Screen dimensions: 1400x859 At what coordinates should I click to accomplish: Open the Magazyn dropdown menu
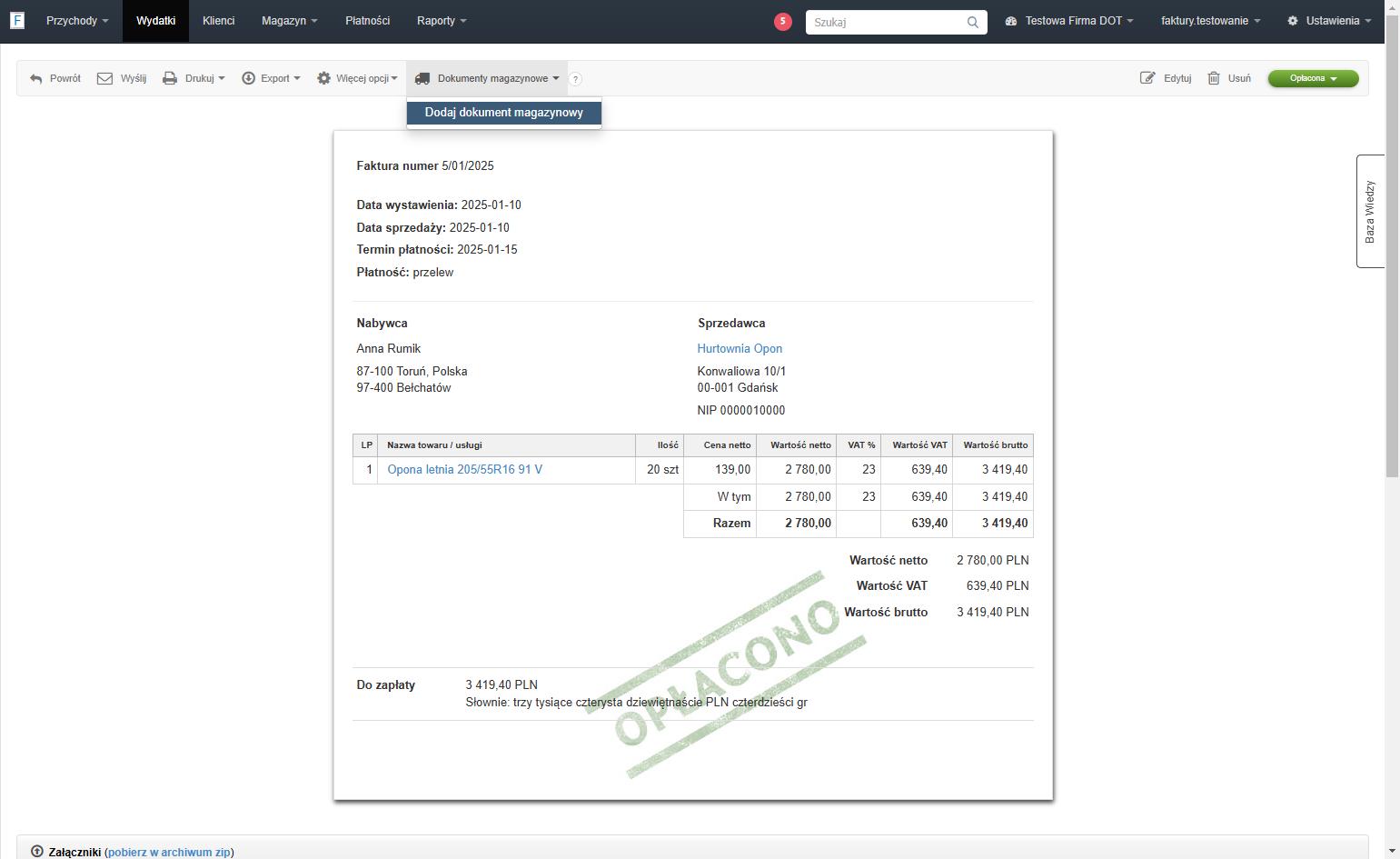point(290,21)
